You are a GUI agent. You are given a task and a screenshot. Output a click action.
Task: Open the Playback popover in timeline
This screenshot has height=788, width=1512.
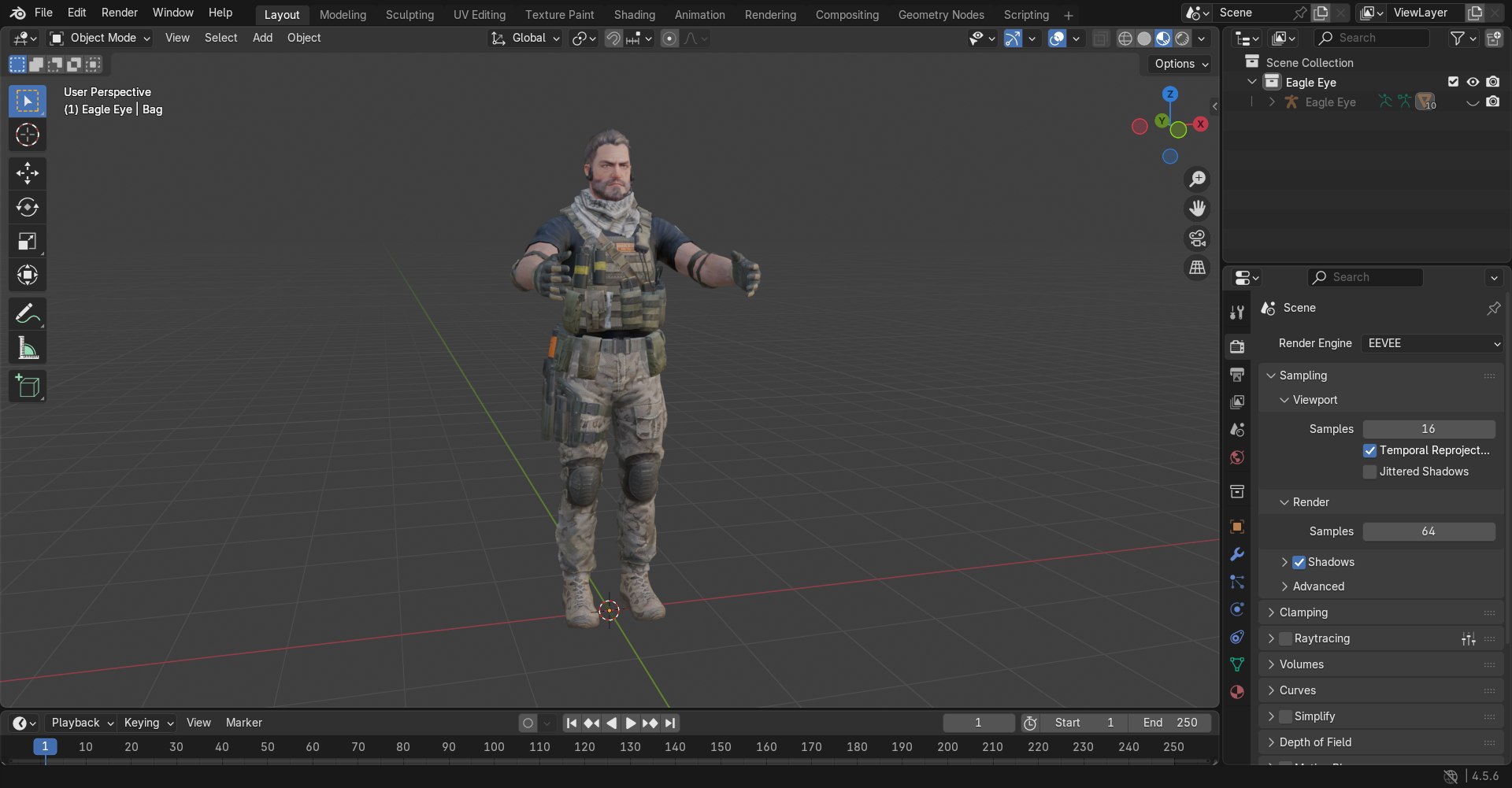point(82,723)
